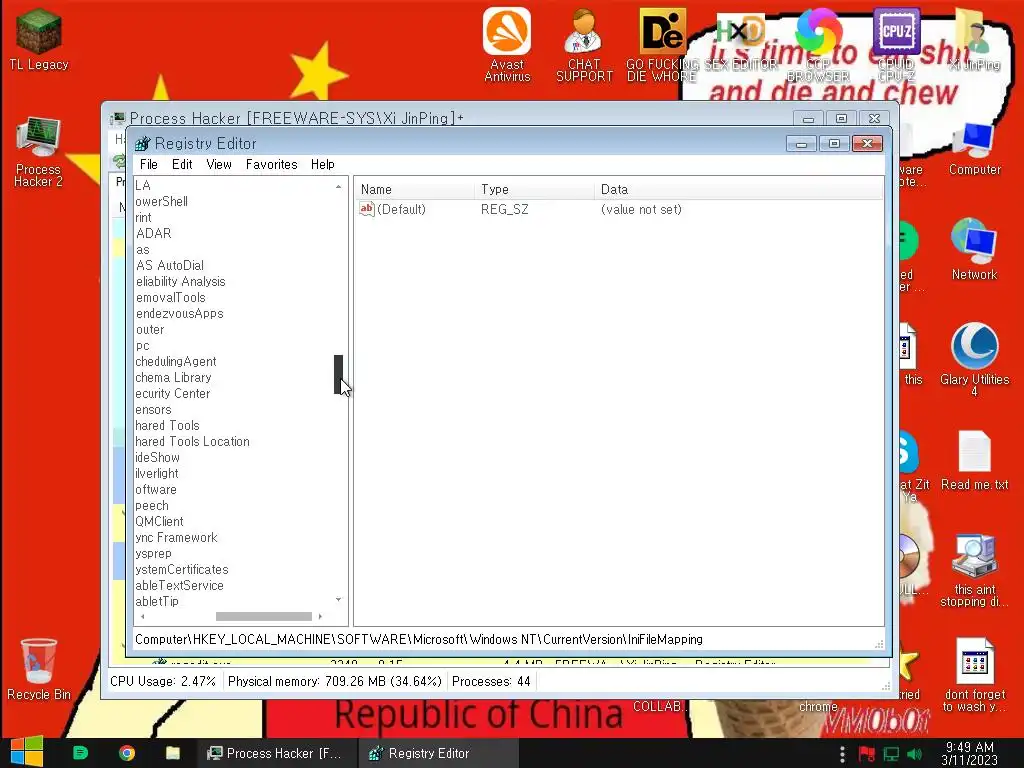Click the tree scroll-down arrow
The width and height of the screenshot is (1024, 768).
pyautogui.click(x=338, y=600)
